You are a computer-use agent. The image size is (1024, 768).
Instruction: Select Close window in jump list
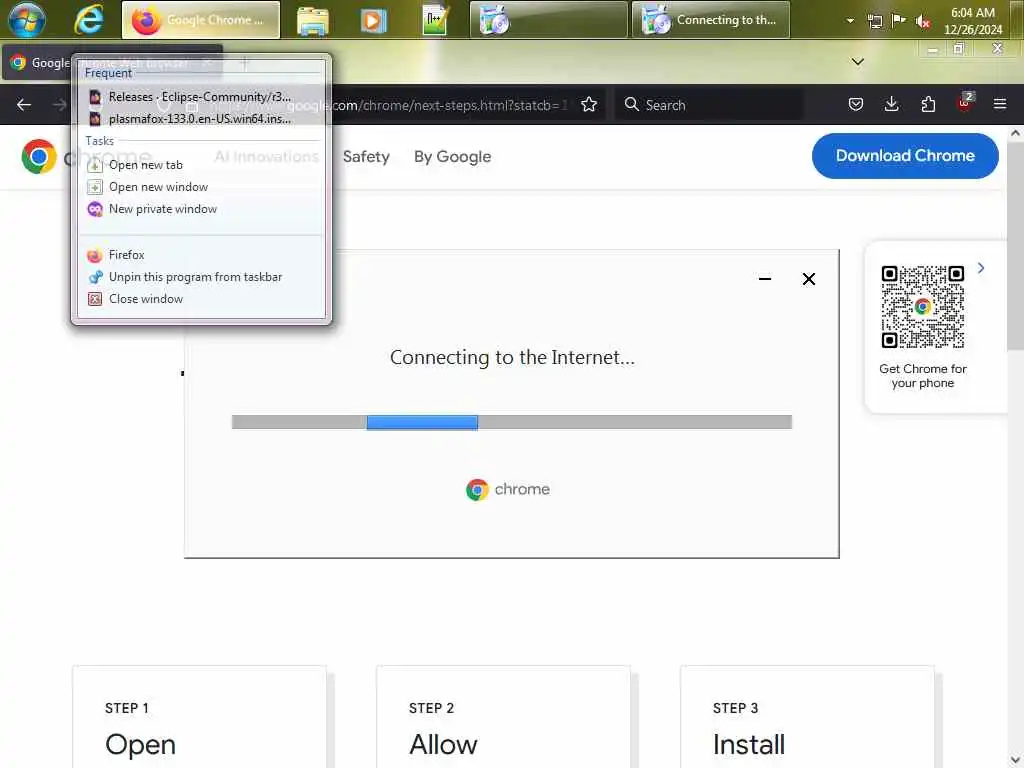200,299
